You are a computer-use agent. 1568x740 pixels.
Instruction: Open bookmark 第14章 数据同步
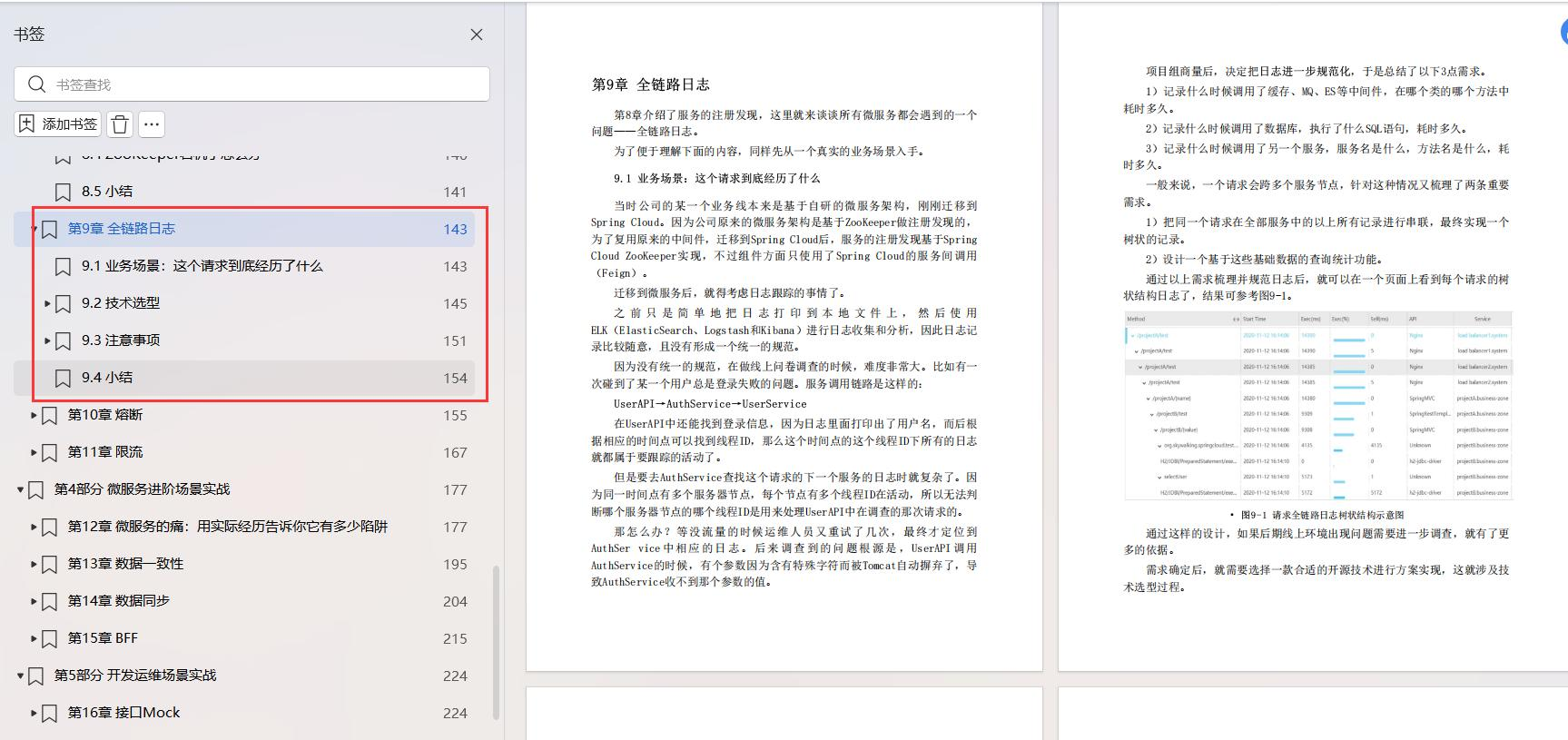click(x=119, y=601)
